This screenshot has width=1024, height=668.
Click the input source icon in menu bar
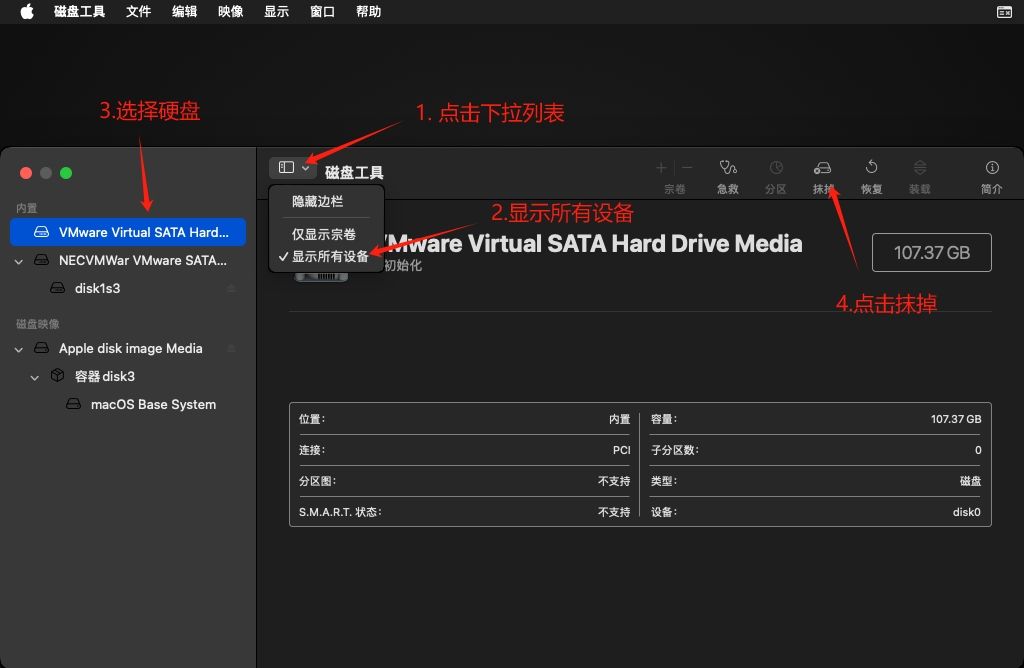click(x=1003, y=11)
